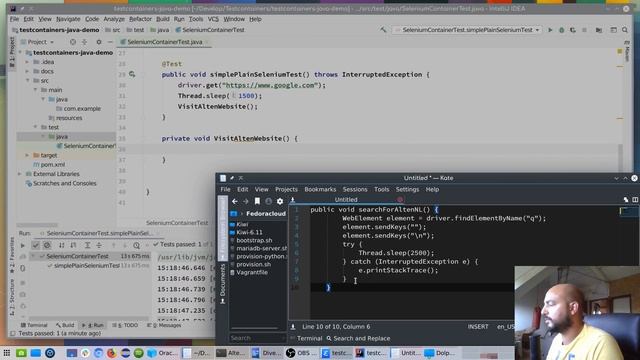
Task: Open the Terminal tool window in IntelliJ
Action: point(34,325)
